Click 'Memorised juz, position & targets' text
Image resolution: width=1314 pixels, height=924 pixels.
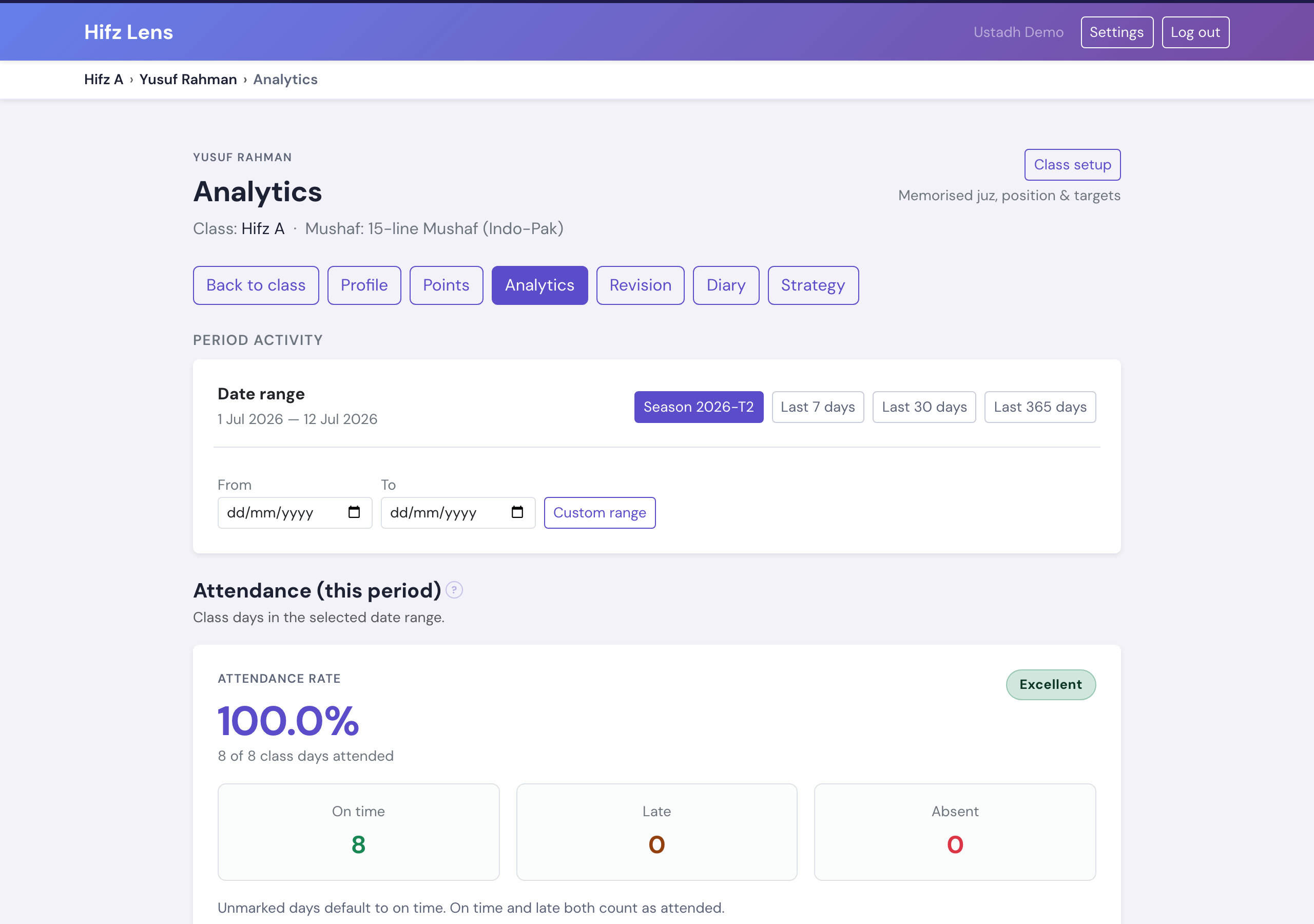[1009, 195]
